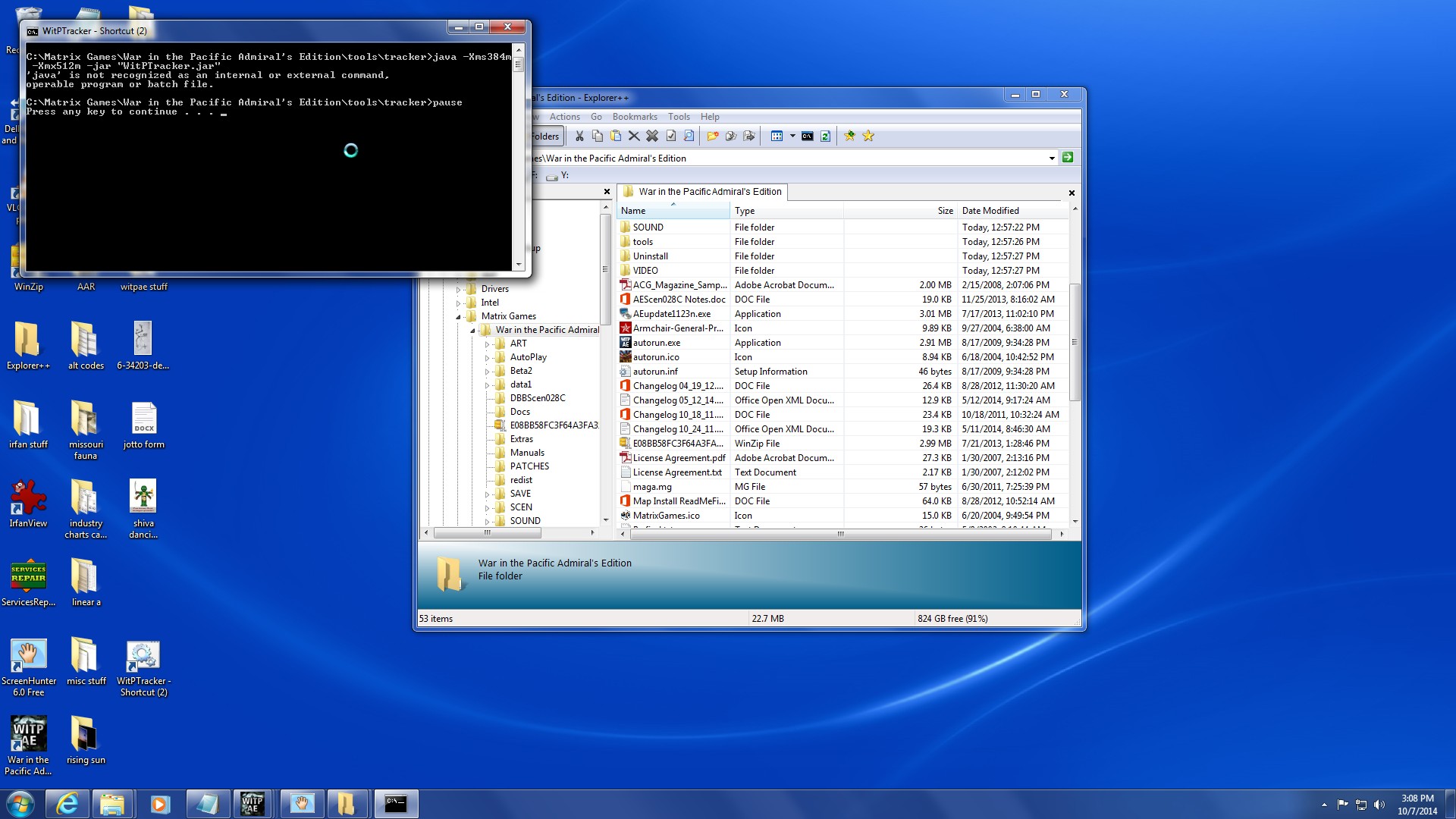Click the Paste clipboard icon in Explorer++
The width and height of the screenshot is (1456, 819).
tap(616, 136)
